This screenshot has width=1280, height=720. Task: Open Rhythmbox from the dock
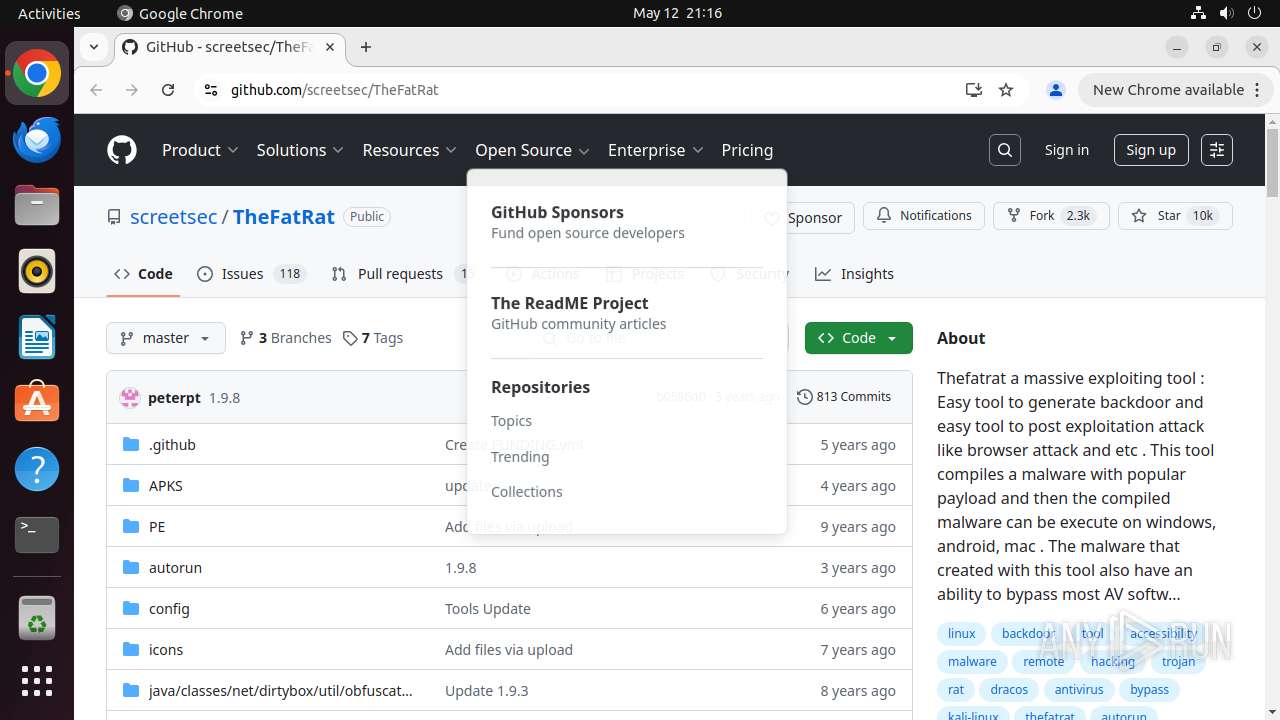(x=37, y=272)
